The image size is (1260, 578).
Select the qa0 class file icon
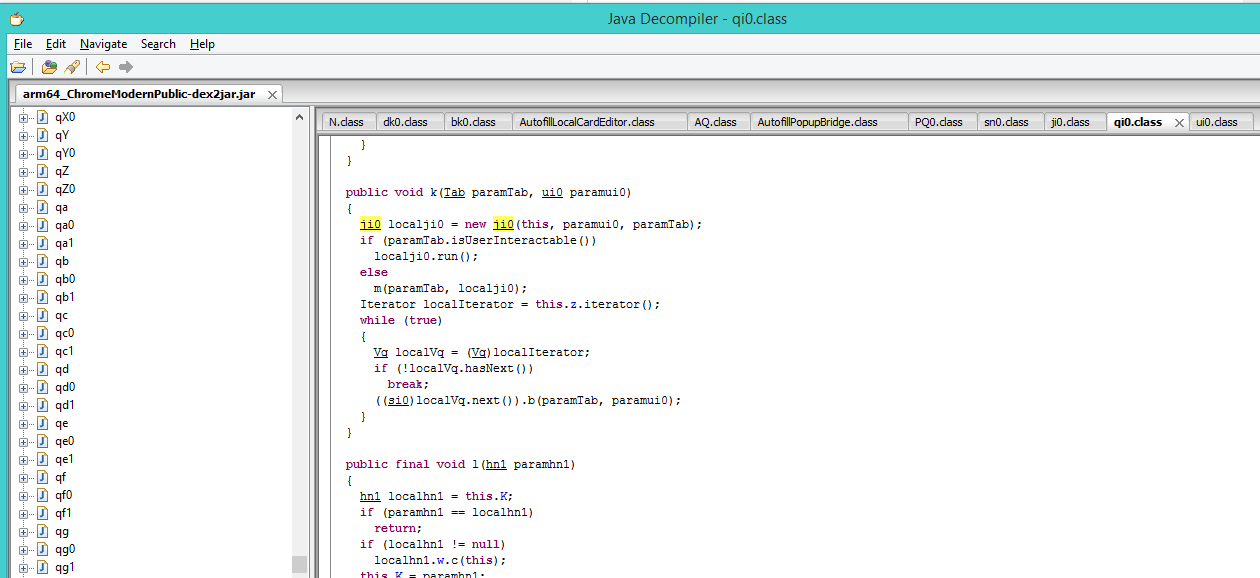(x=43, y=225)
